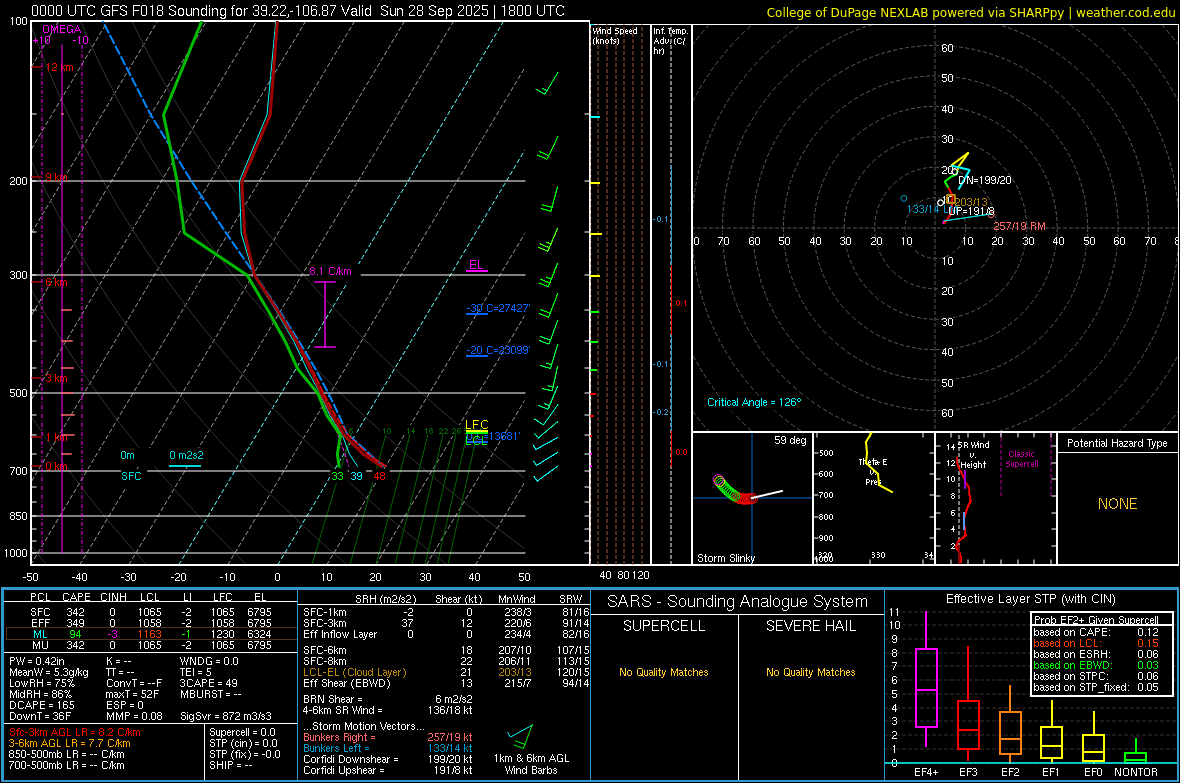1180x783 pixels.
Task: Click 'maxT = 52F' value
Action: 132,694
